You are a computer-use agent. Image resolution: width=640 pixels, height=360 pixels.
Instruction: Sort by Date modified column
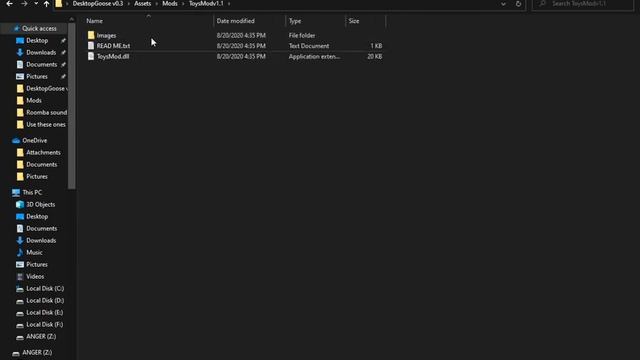point(236,21)
